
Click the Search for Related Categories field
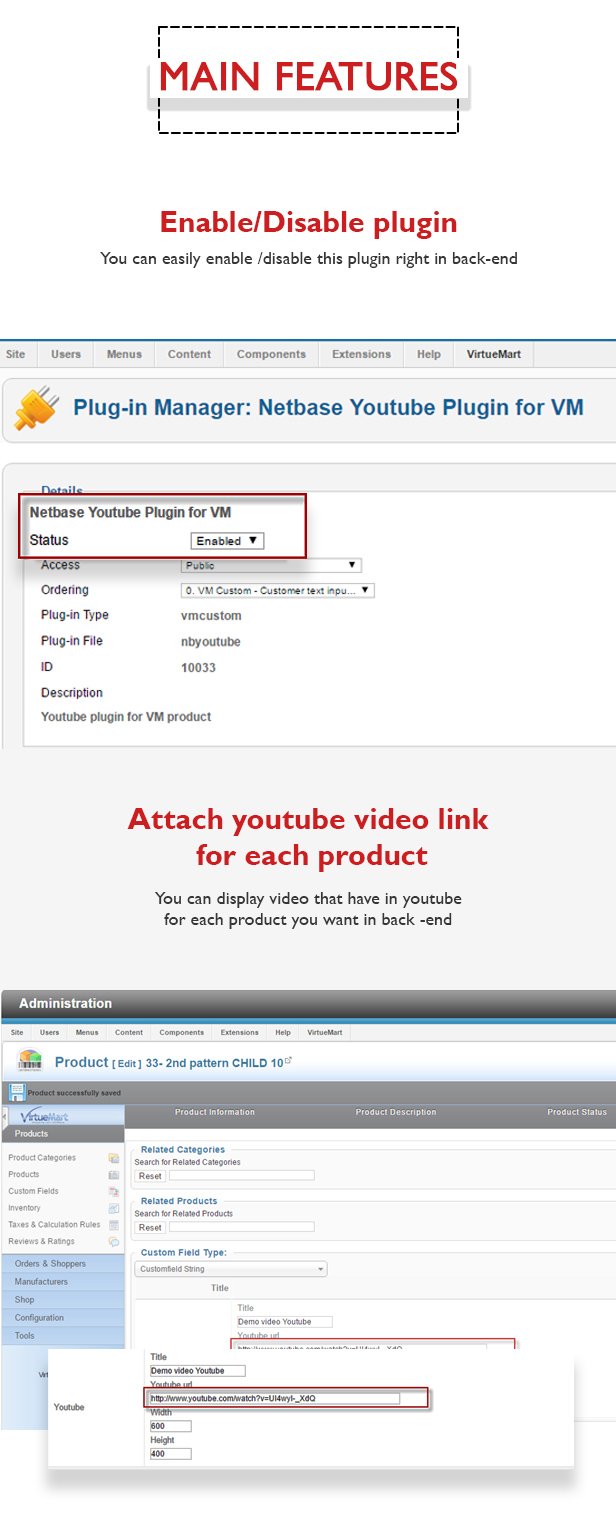241,1176
